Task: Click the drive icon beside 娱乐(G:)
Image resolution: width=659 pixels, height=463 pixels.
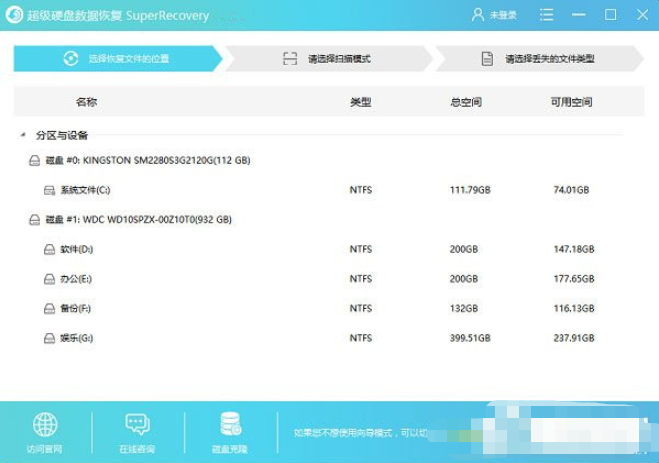Action: (x=49, y=339)
